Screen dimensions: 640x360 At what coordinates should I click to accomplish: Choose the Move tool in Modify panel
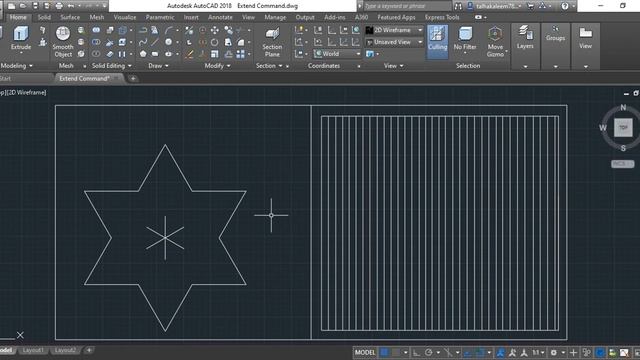[215, 30]
